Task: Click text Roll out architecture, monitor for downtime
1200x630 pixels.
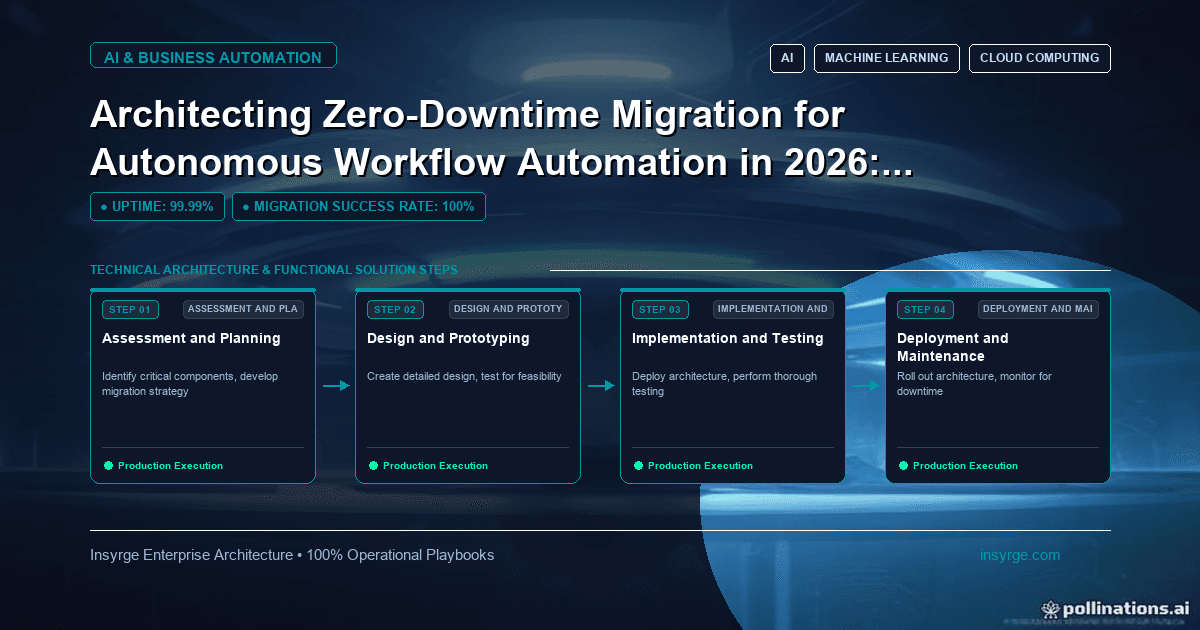Action: pyautogui.click(x=974, y=384)
